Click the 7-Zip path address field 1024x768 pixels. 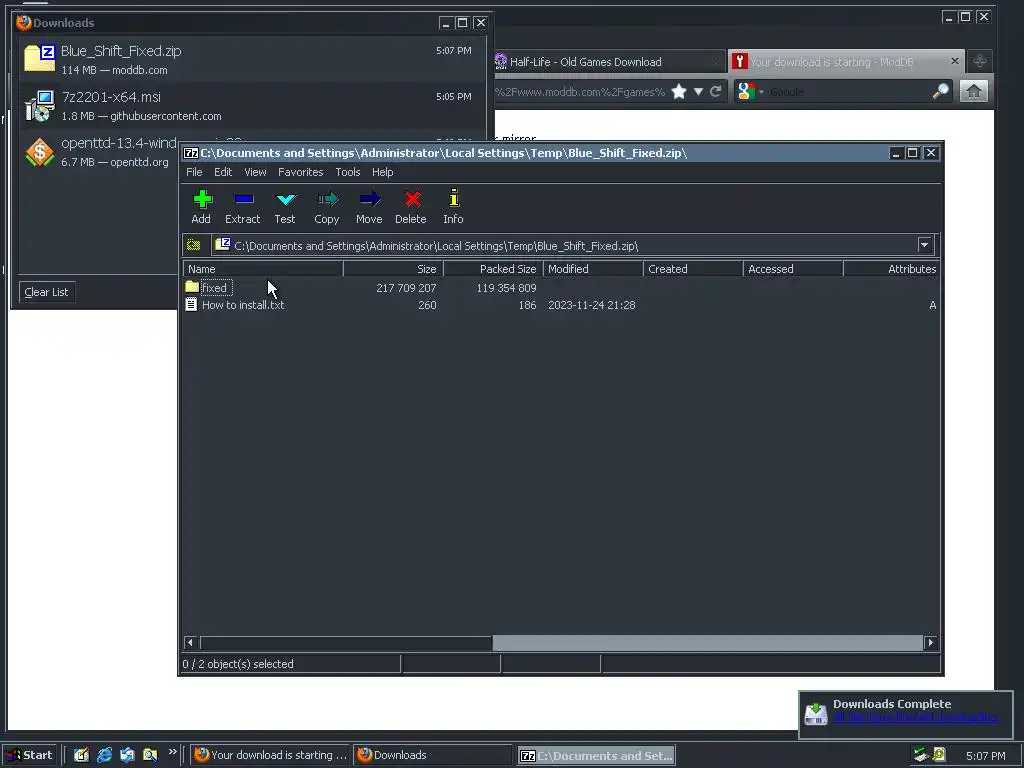pyautogui.click(x=566, y=246)
